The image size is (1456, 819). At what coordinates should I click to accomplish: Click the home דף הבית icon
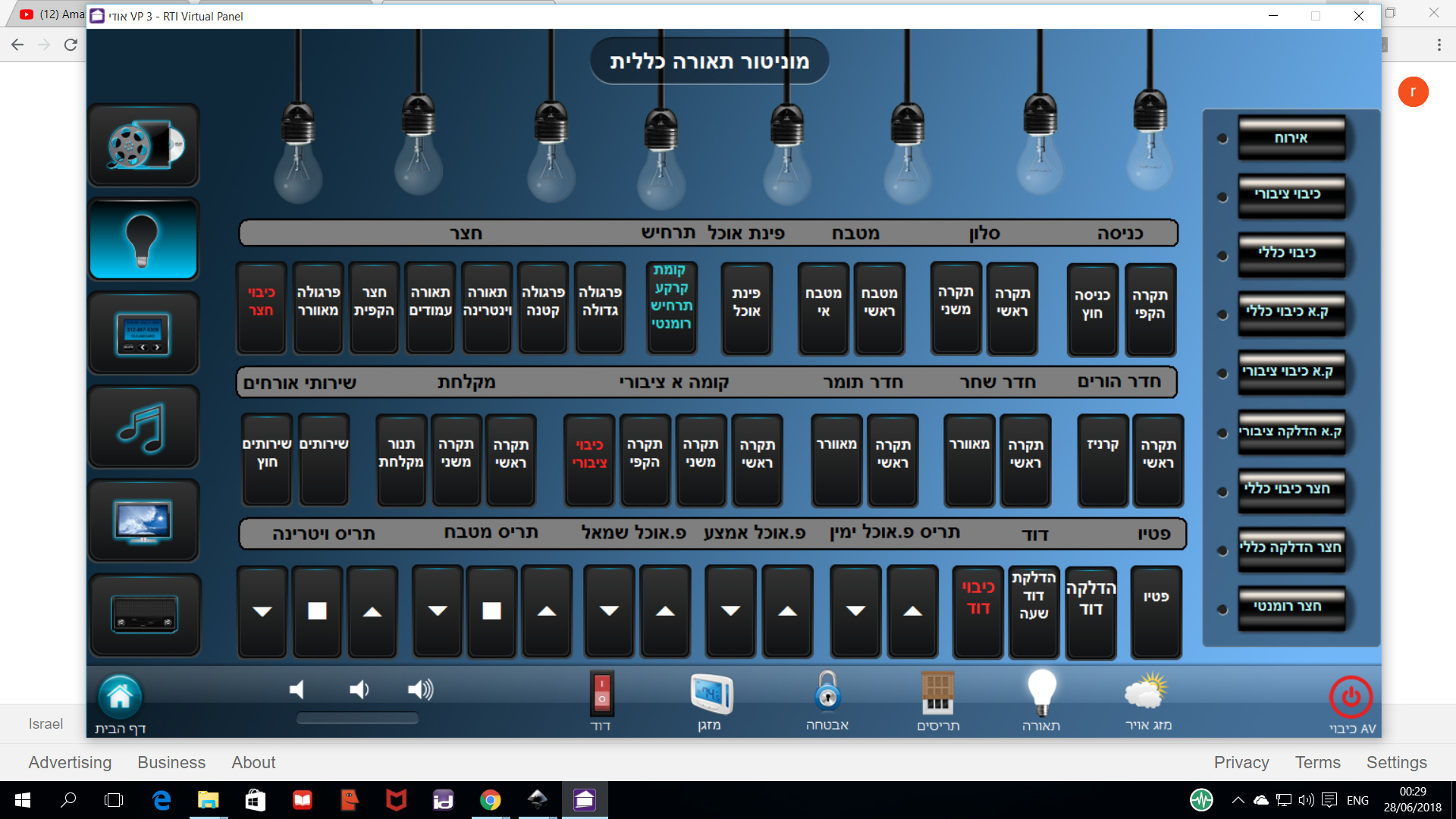120,697
